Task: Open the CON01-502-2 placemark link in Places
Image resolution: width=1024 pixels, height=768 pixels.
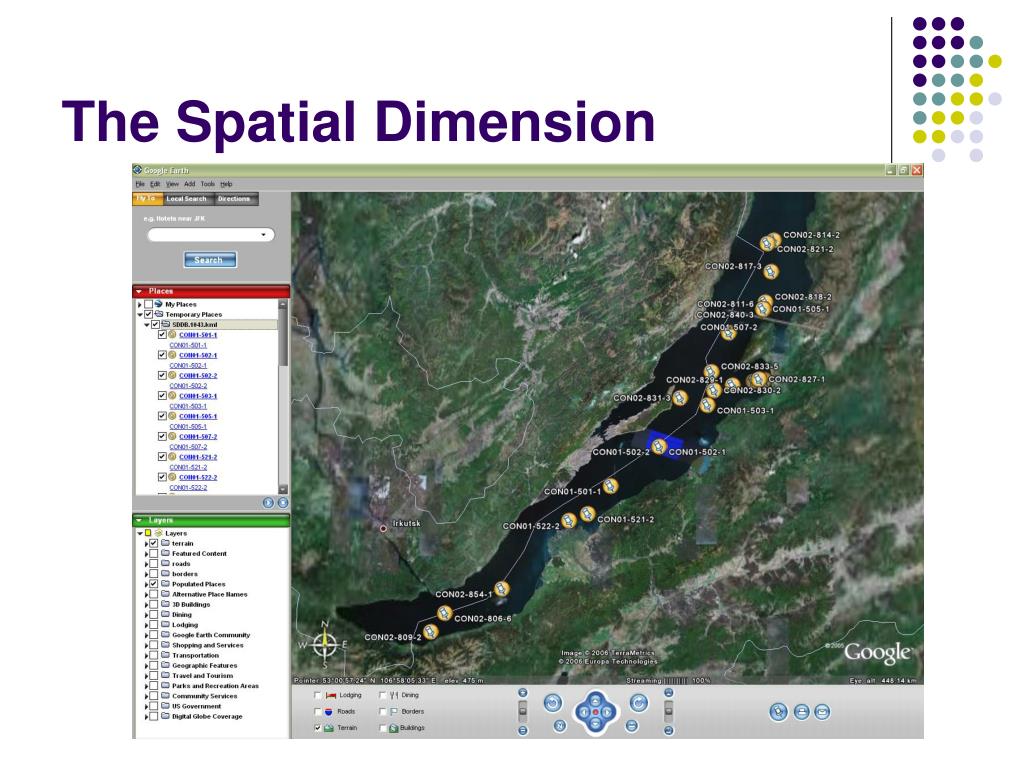Action: pyautogui.click(x=198, y=376)
